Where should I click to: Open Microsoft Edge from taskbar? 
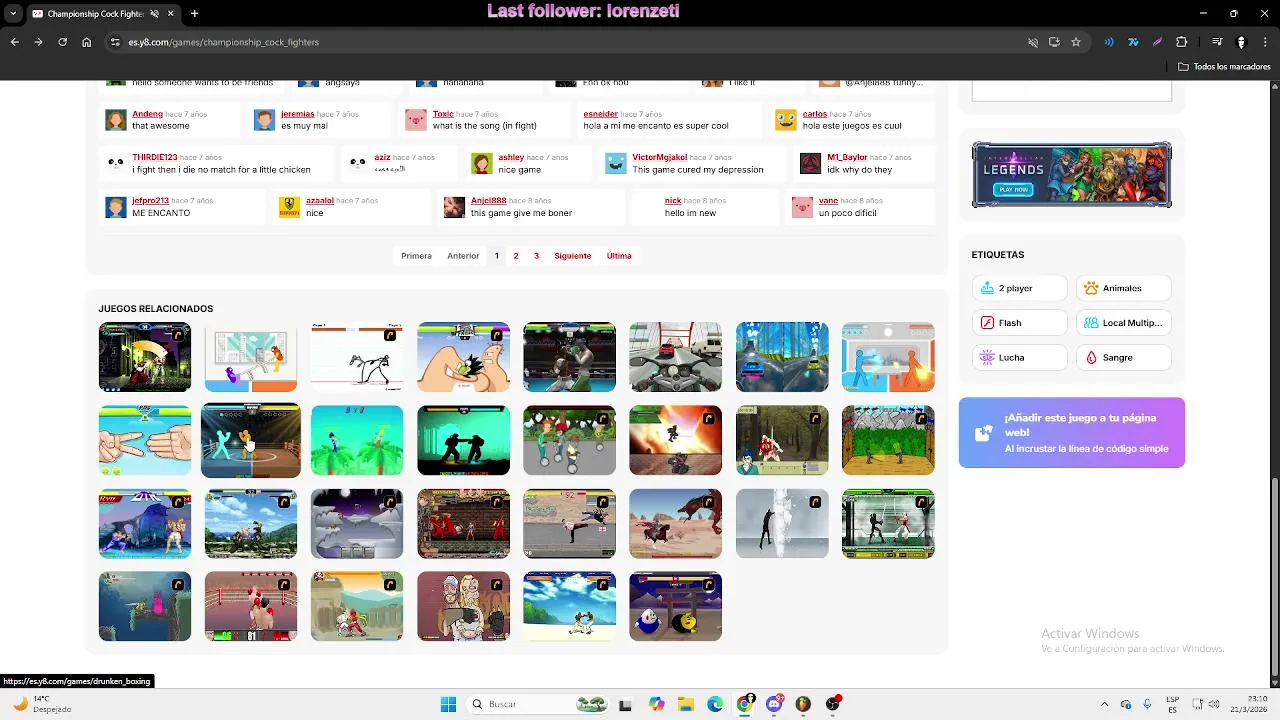(x=715, y=704)
